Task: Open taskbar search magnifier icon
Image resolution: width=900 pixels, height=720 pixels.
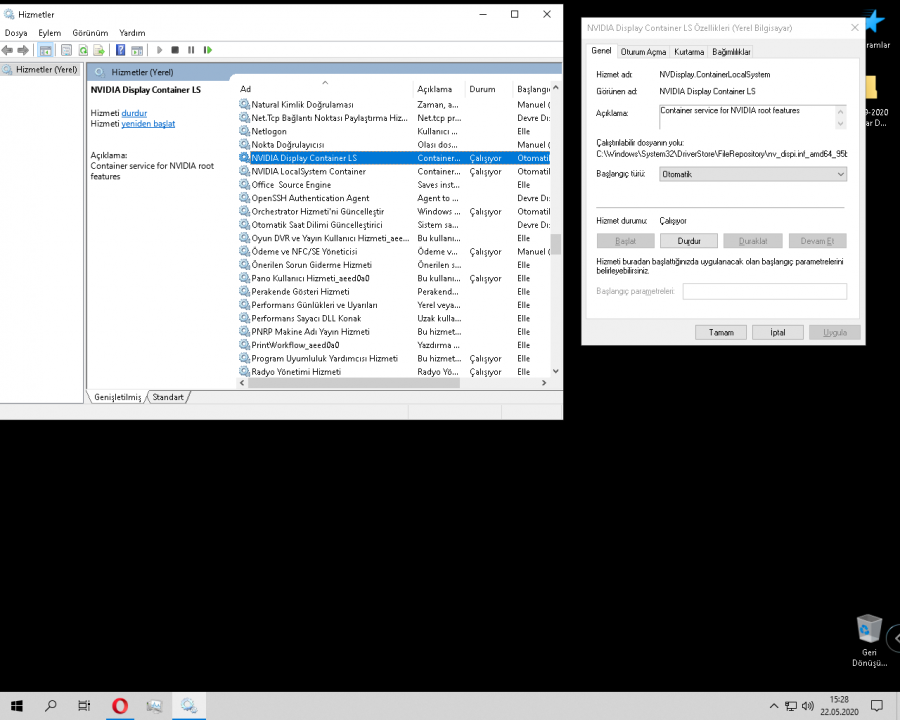Action: 51,706
